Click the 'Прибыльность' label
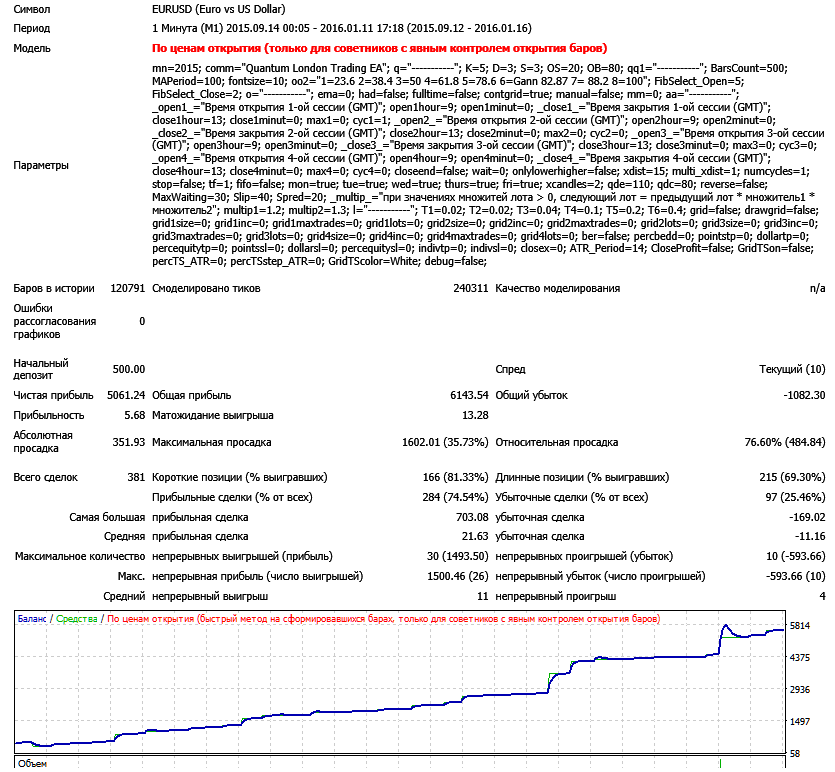Screen dimensions: 835x772 [48, 415]
